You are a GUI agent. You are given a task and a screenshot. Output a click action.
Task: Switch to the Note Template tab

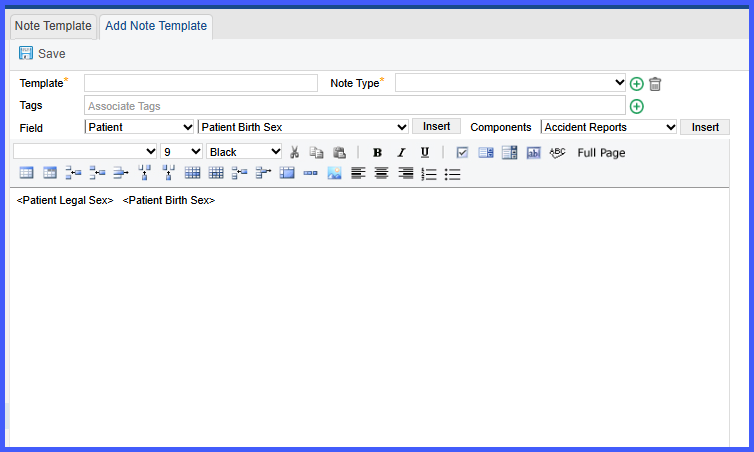click(x=53, y=25)
